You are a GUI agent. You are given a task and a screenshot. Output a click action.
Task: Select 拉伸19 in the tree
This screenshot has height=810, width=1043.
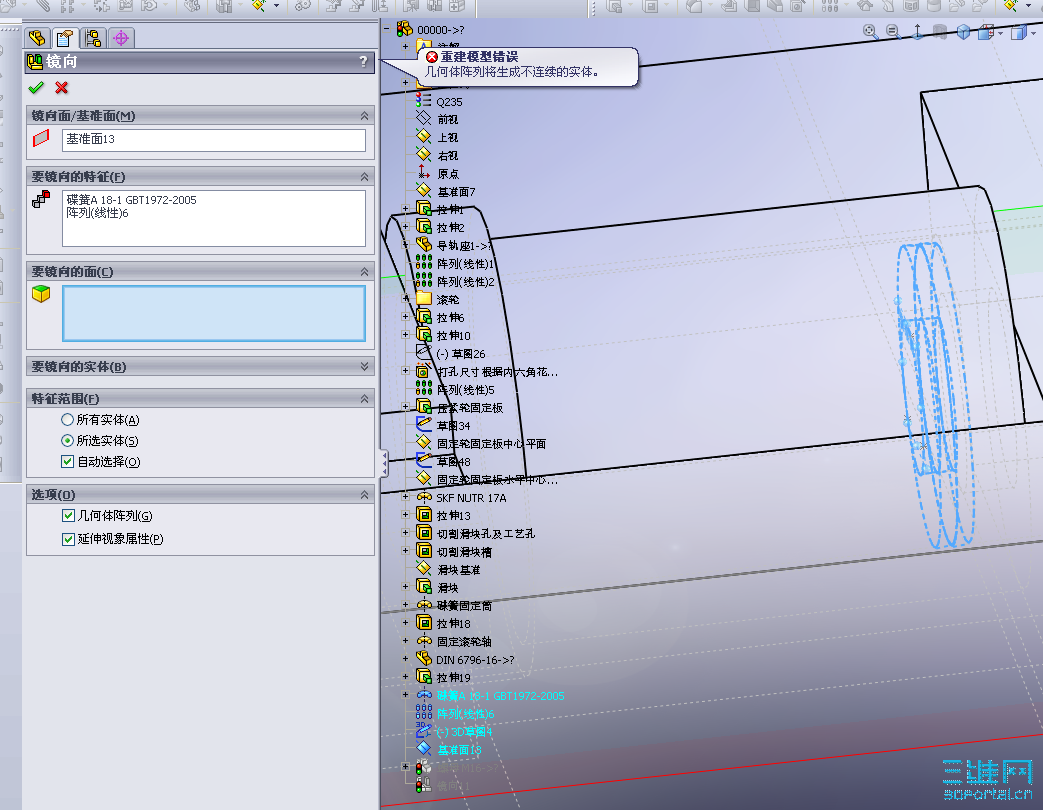454,678
